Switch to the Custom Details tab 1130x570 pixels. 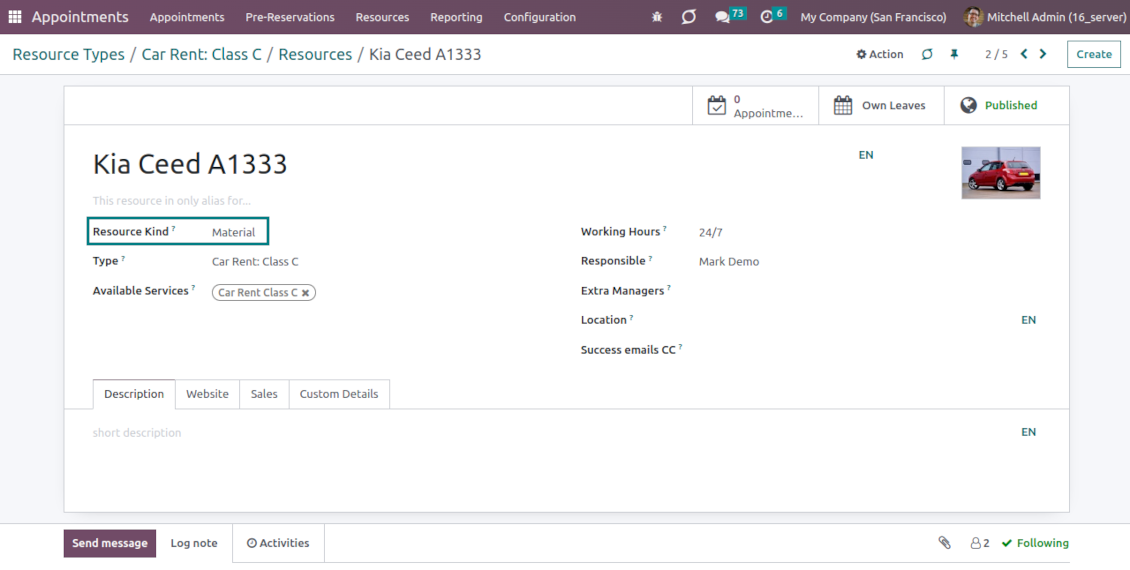click(339, 394)
